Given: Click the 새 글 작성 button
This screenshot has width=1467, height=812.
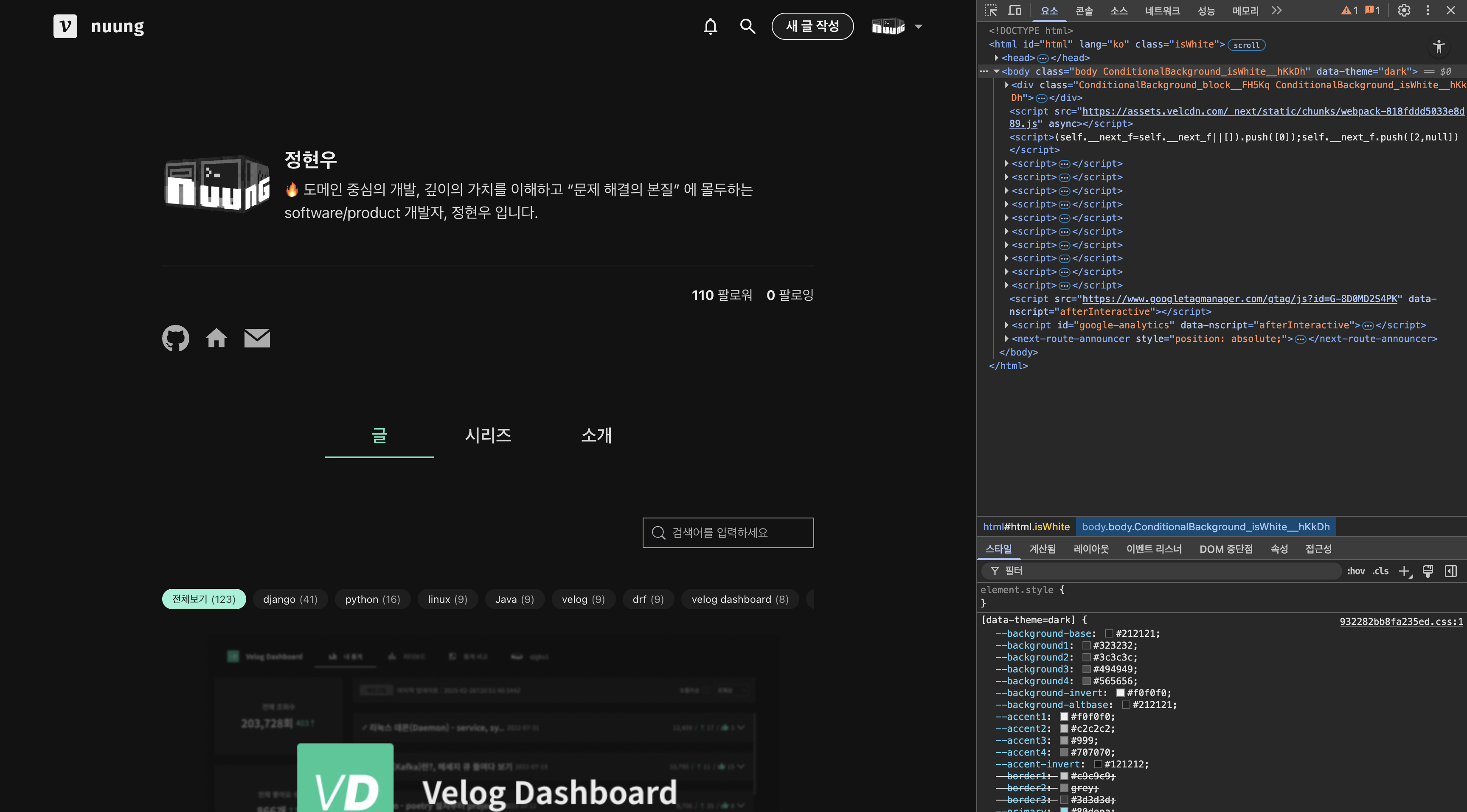Looking at the screenshot, I should point(812,26).
